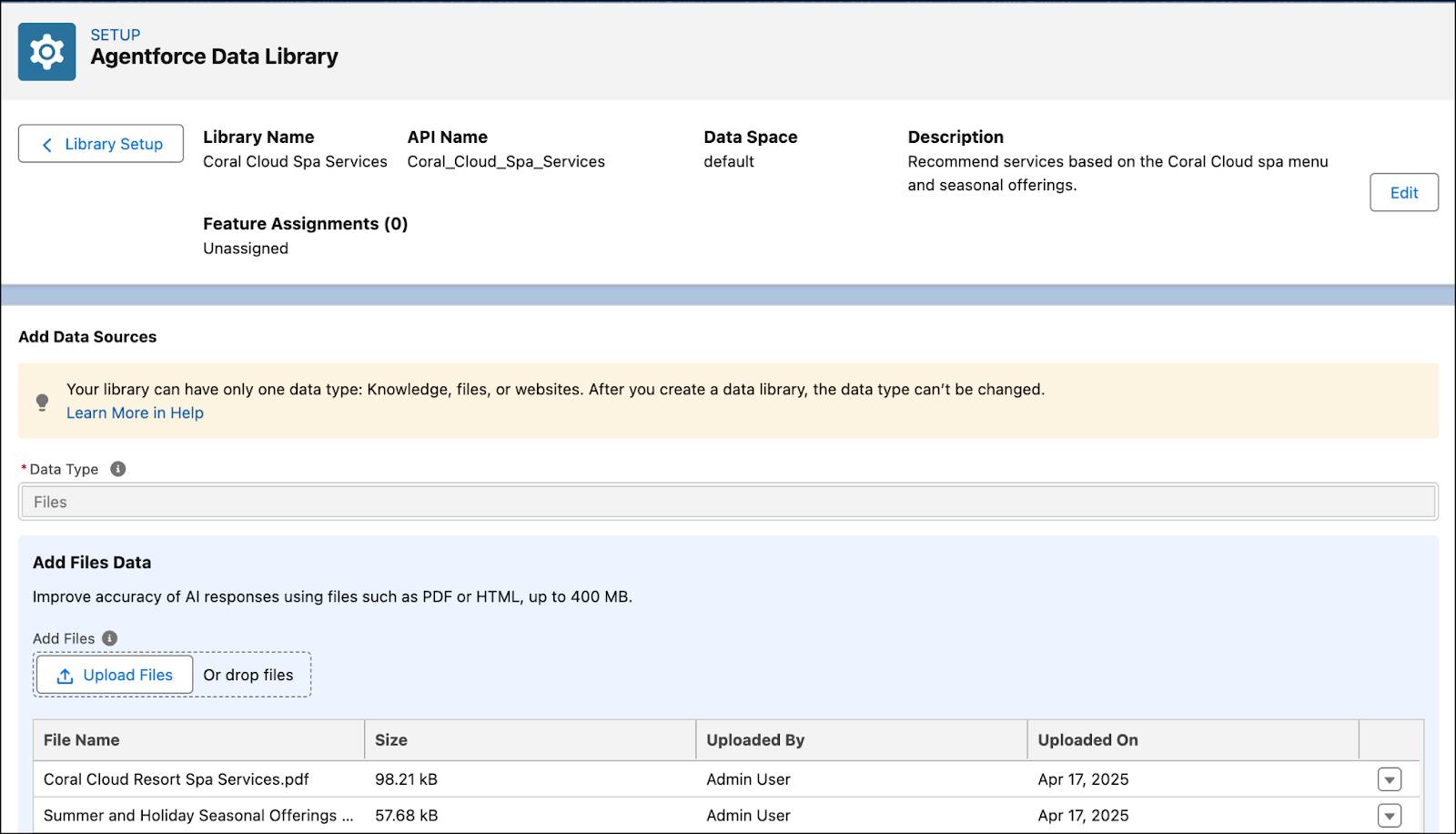This screenshot has height=834, width=1456.
Task: Click the Add Files Data heading
Action: (x=92, y=563)
